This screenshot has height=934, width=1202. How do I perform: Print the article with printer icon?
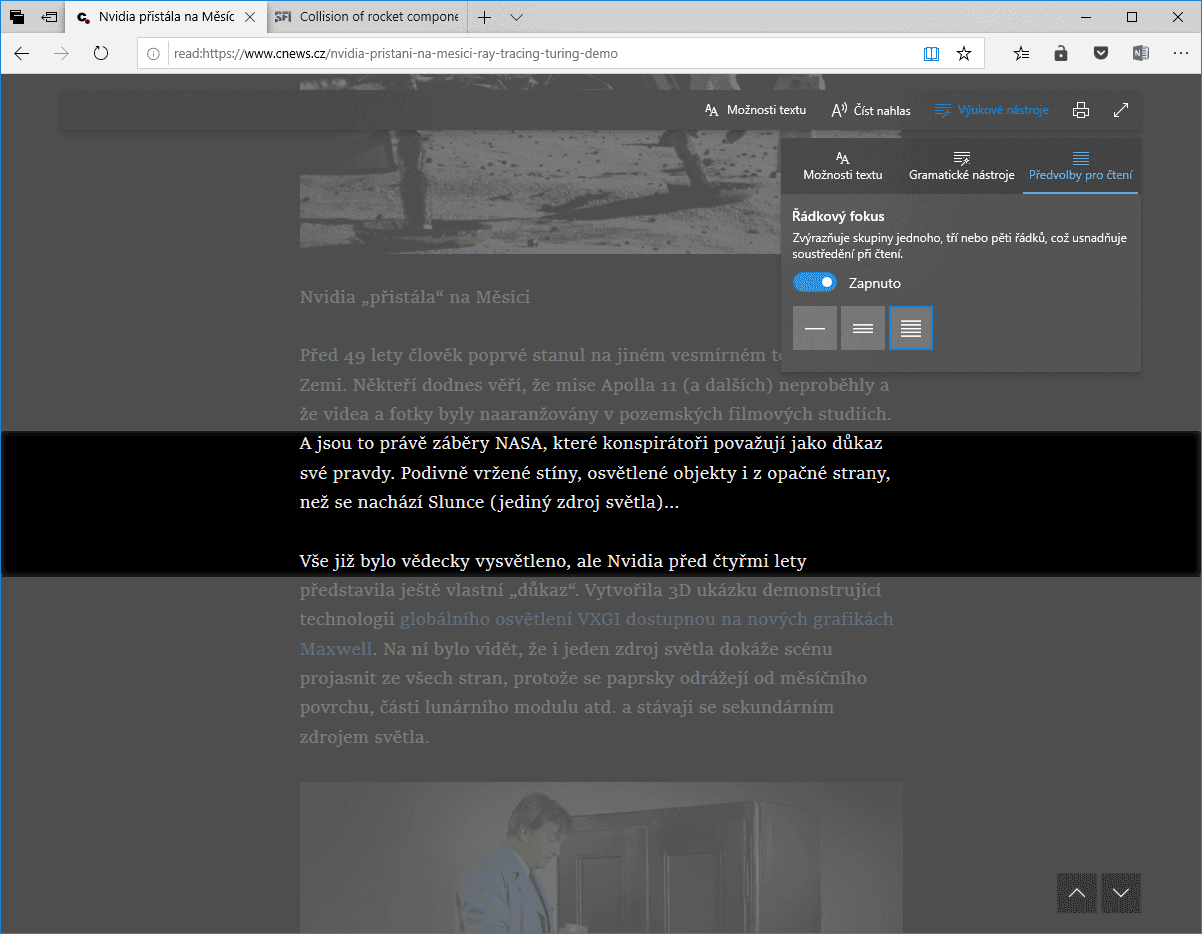(1081, 110)
